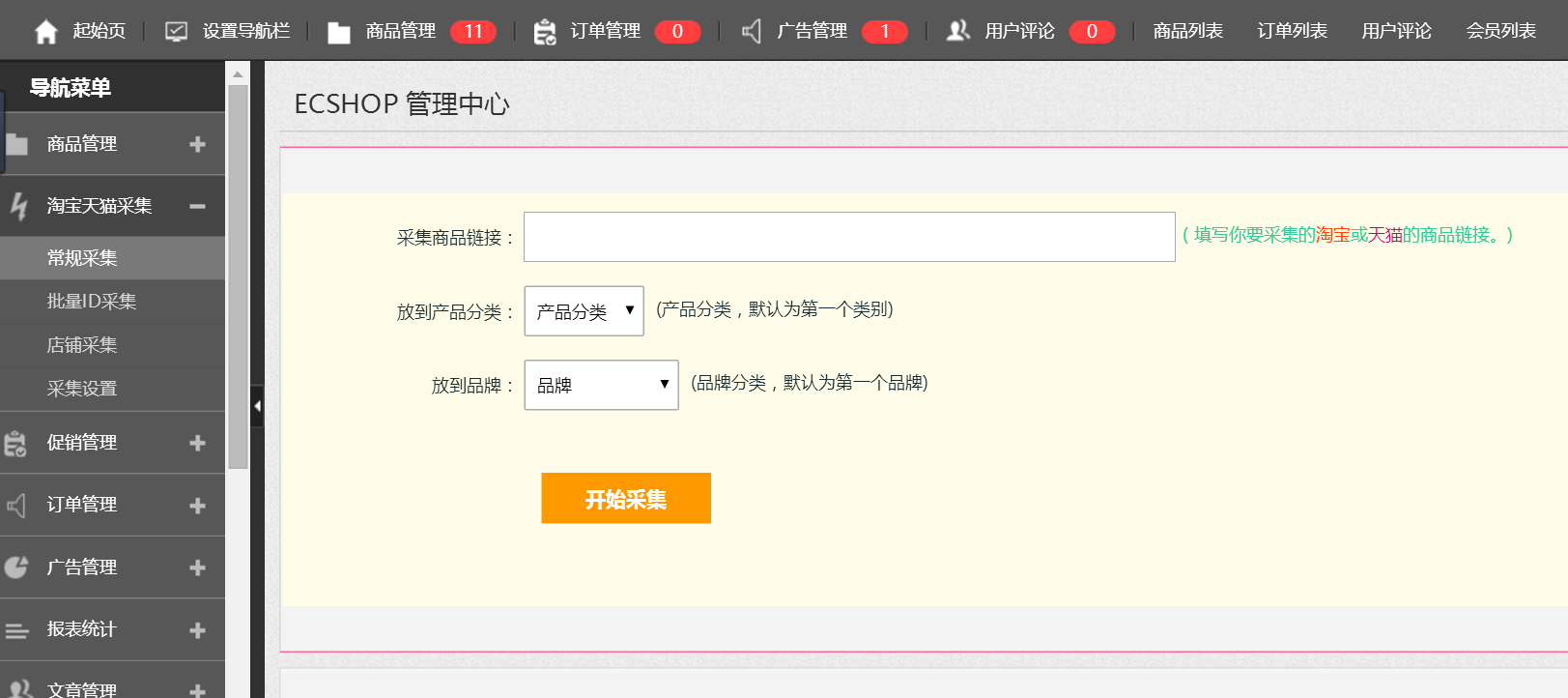Image resolution: width=1568 pixels, height=698 pixels.
Task: Click the speaker icon beside sidebar 订单管理
Action: [x=15, y=506]
